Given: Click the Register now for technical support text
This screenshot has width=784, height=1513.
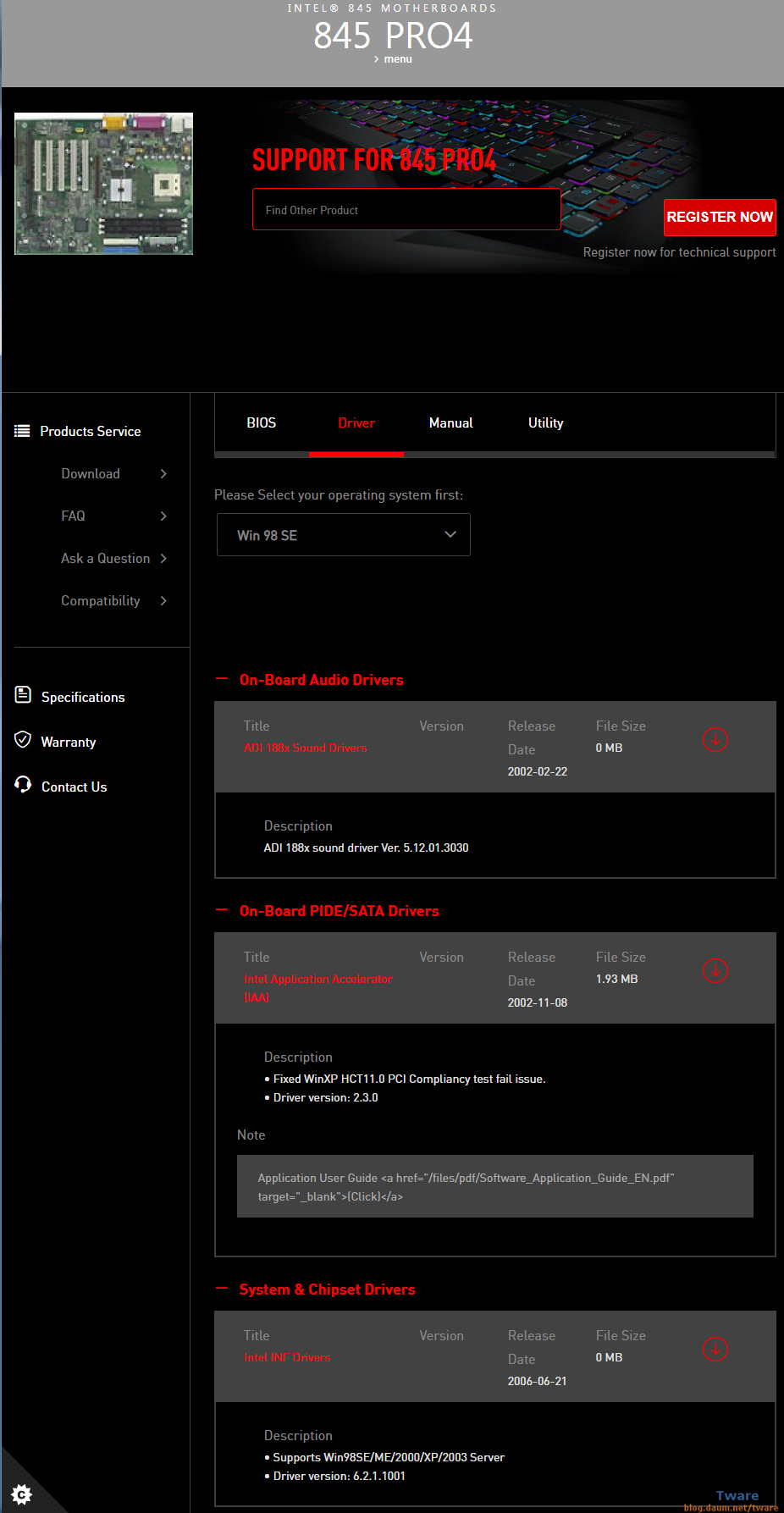Looking at the screenshot, I should (679, 252).
